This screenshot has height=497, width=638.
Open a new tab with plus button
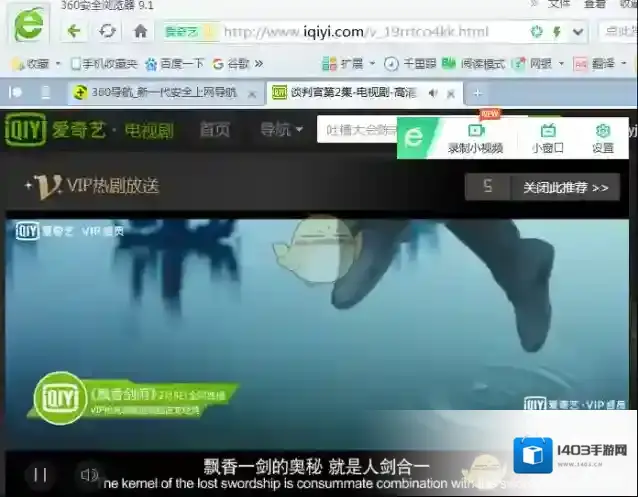(x=477, y=94)
